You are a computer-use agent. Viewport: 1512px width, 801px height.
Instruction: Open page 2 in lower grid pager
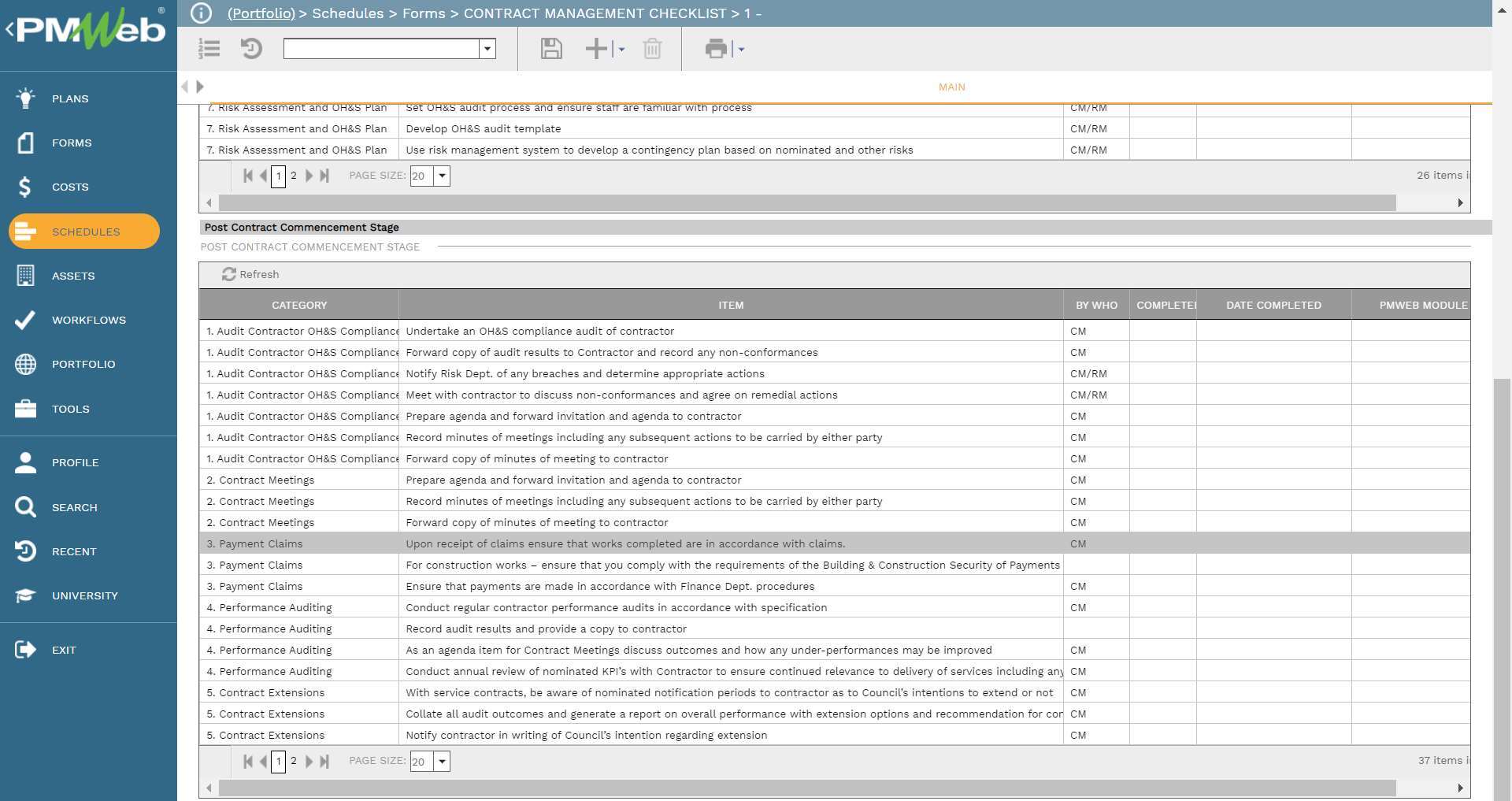pos(294,761)
